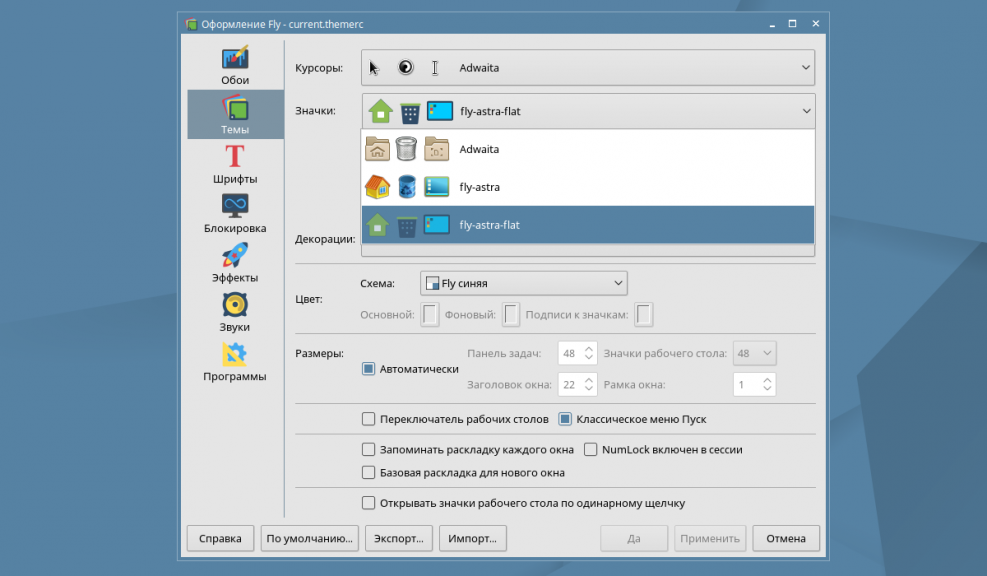
Task: Open the Программы section icon
Action: [235, 355]
